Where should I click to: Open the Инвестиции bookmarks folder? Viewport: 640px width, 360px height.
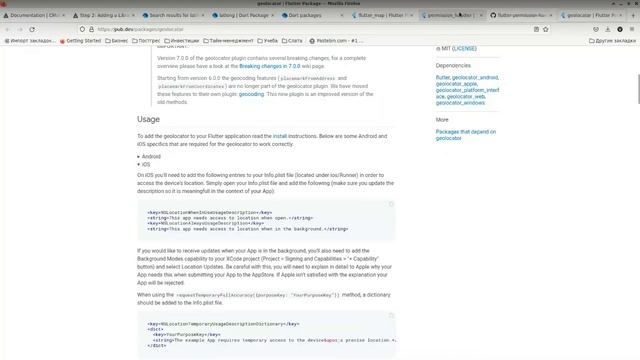pos(182,41)
